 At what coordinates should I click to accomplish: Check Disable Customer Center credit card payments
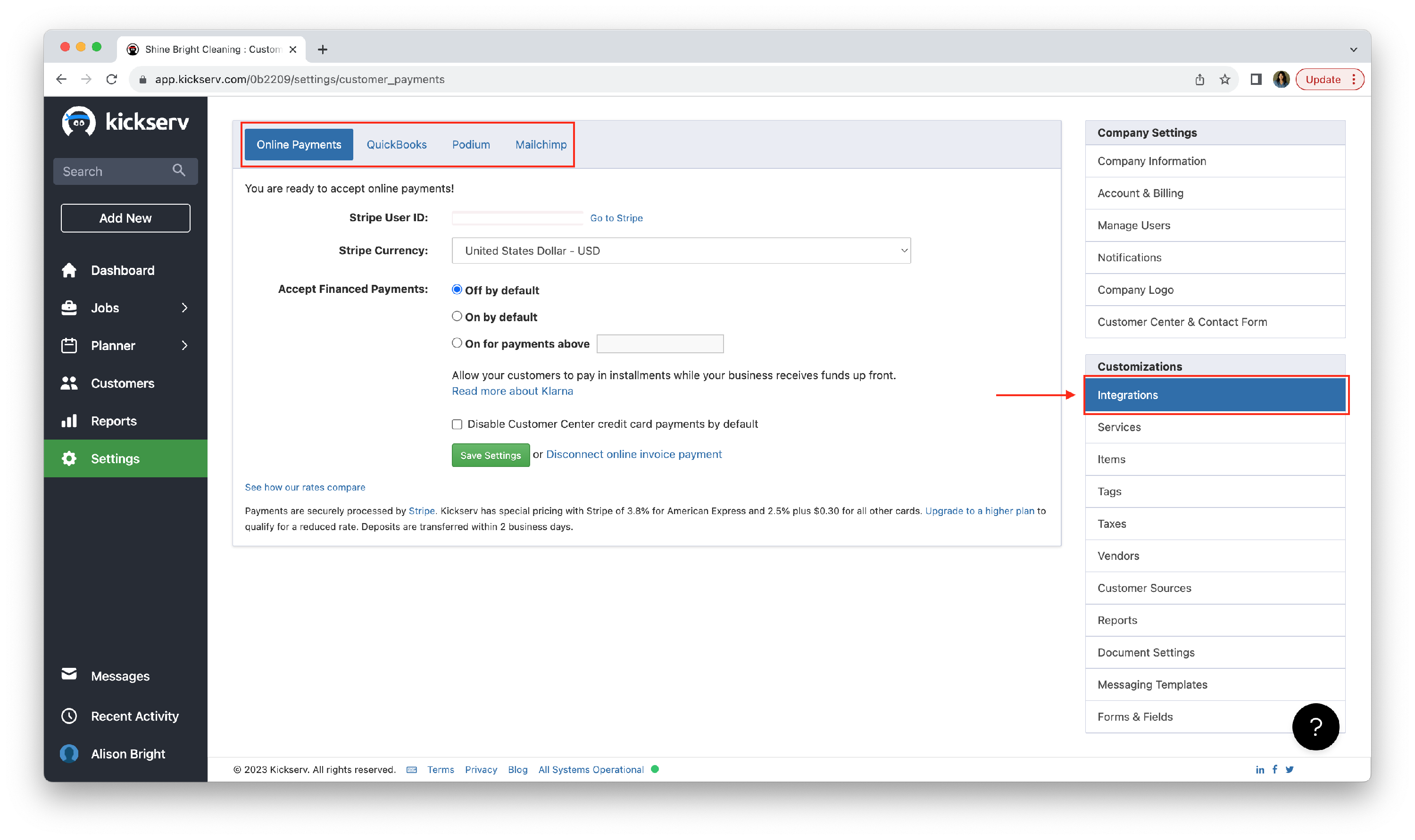(x=457, y=424)
